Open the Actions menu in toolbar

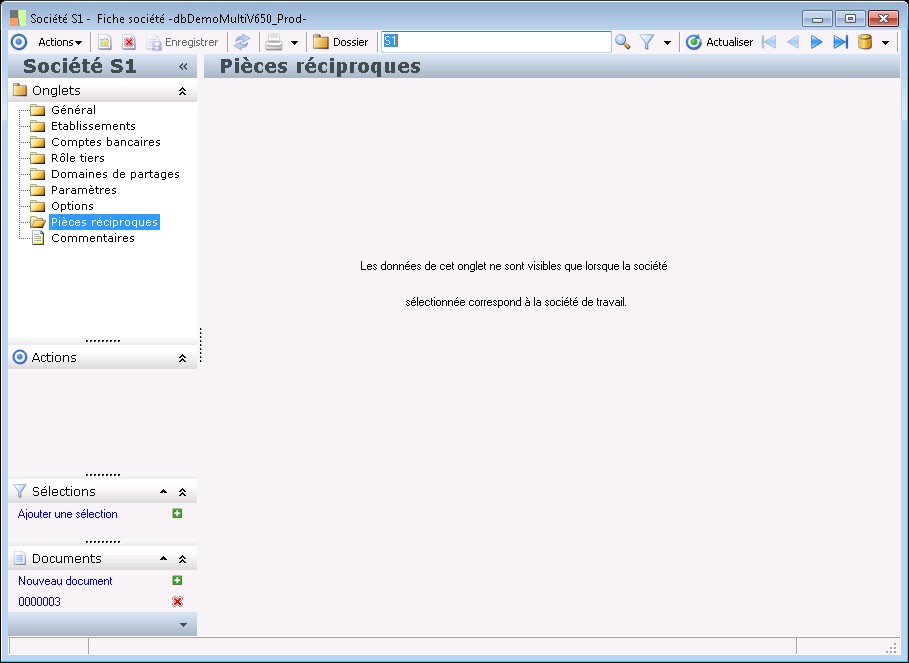(x=60, y=42)
